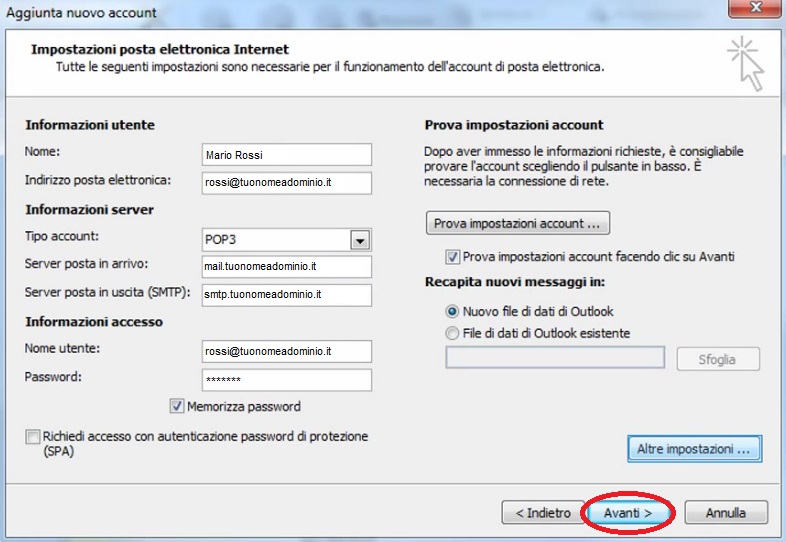This screenshot has width=786, height=542.
Task: Focus the Indirizzo posta elettronica field
Action: click(x=286, y=183)
